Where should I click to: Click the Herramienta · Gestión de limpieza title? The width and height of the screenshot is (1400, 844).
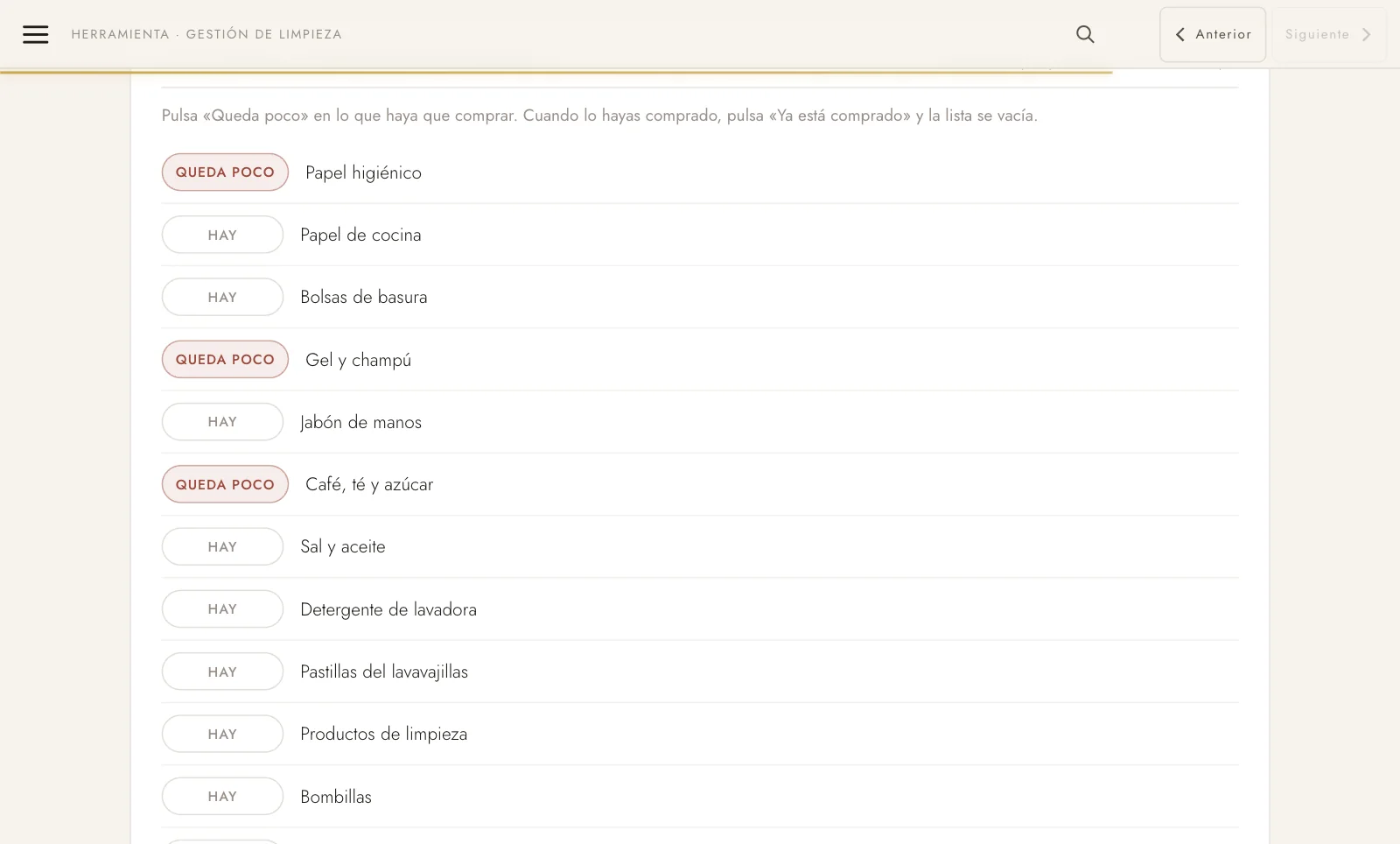[x=206, y=34]
